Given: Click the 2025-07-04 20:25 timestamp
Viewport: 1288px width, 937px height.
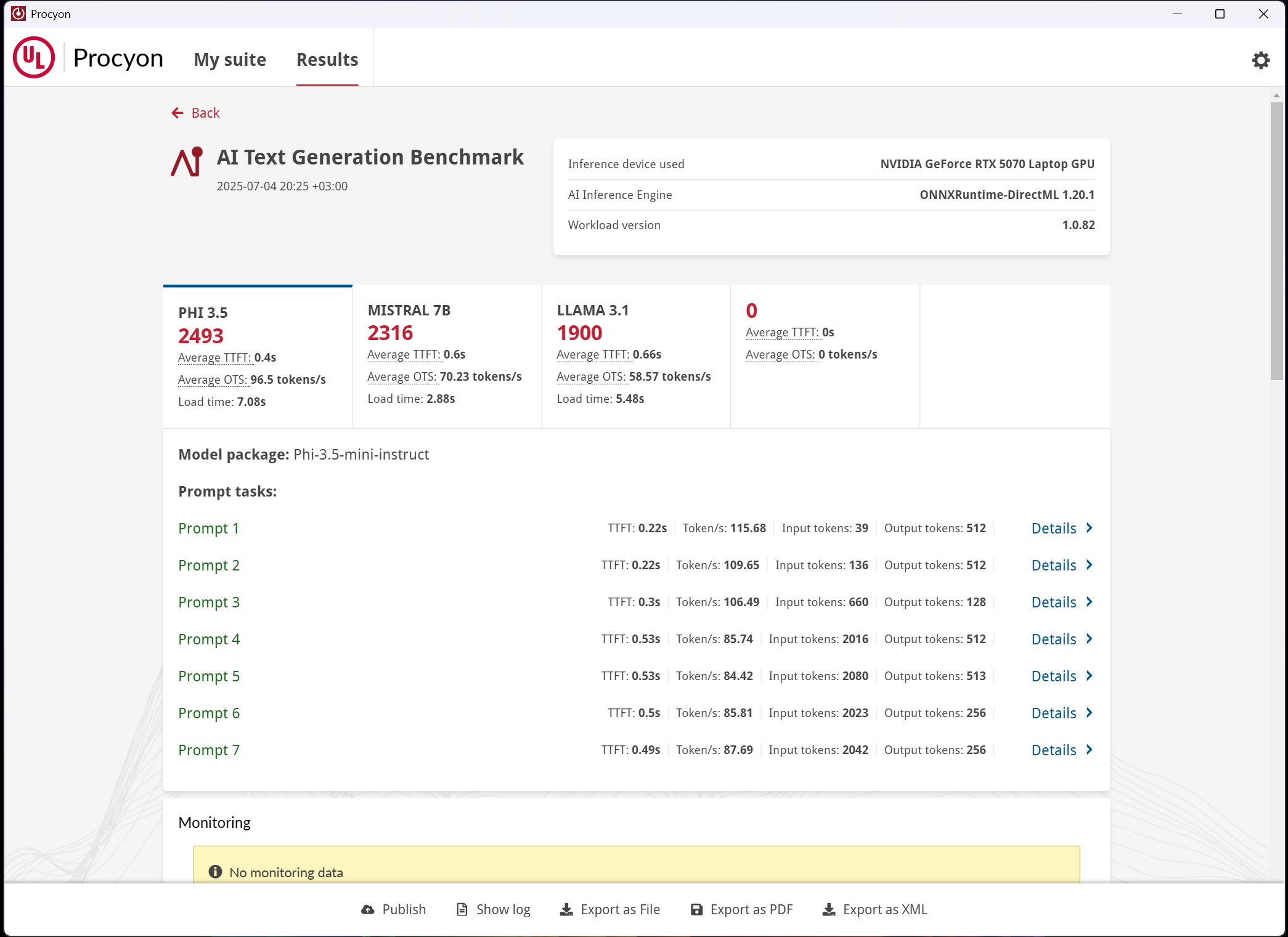Looking at the screenshot, I should tap(282, 186).
